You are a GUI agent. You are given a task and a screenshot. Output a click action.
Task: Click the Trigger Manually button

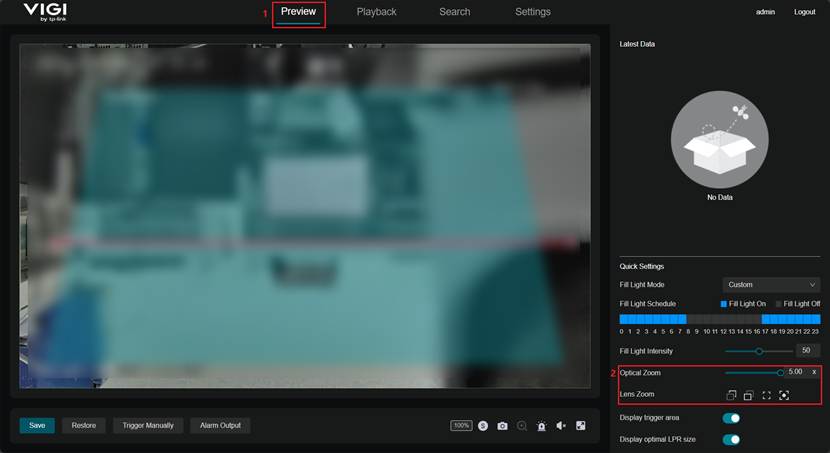pos(147,425)
